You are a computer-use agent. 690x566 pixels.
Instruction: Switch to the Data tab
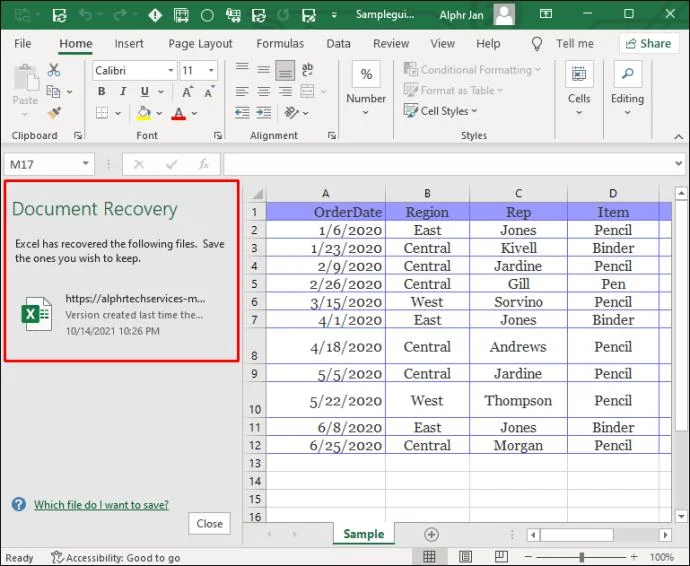pyautogui.click(x=338, y=44)
